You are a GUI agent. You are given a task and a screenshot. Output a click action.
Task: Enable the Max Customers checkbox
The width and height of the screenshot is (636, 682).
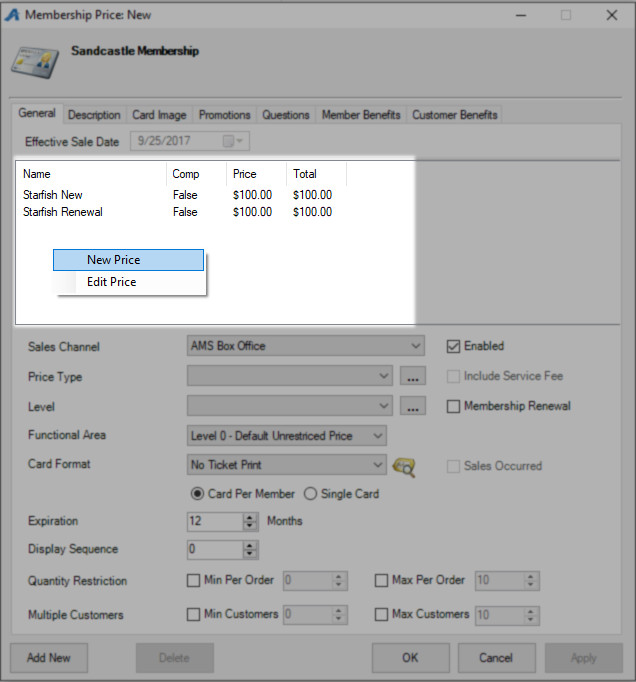click(x=381, y=615)
